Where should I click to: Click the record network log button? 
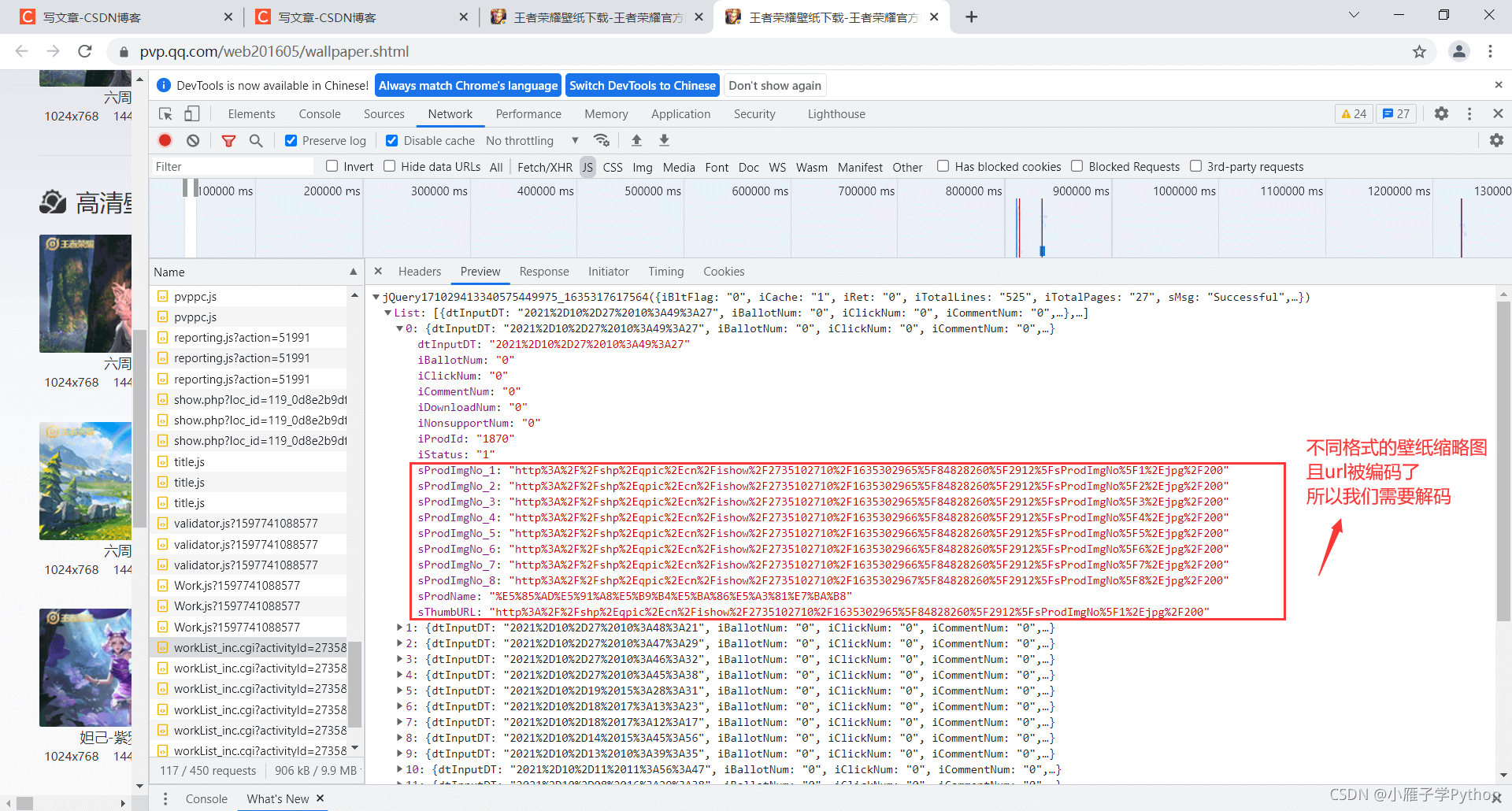pyautogui.click(x=165, y=140)
